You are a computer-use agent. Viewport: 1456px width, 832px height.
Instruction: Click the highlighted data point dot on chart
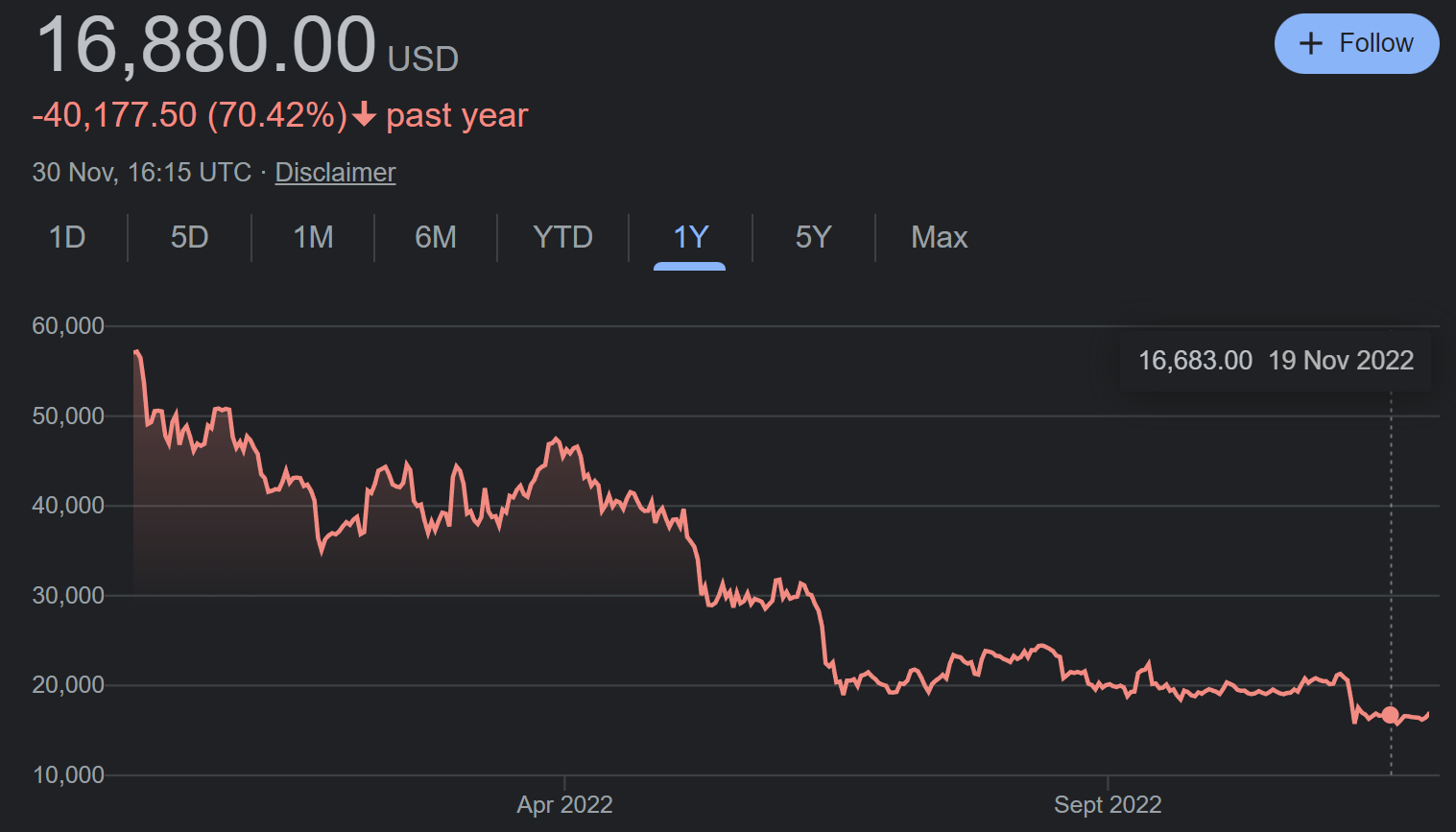click(1390, 715)
